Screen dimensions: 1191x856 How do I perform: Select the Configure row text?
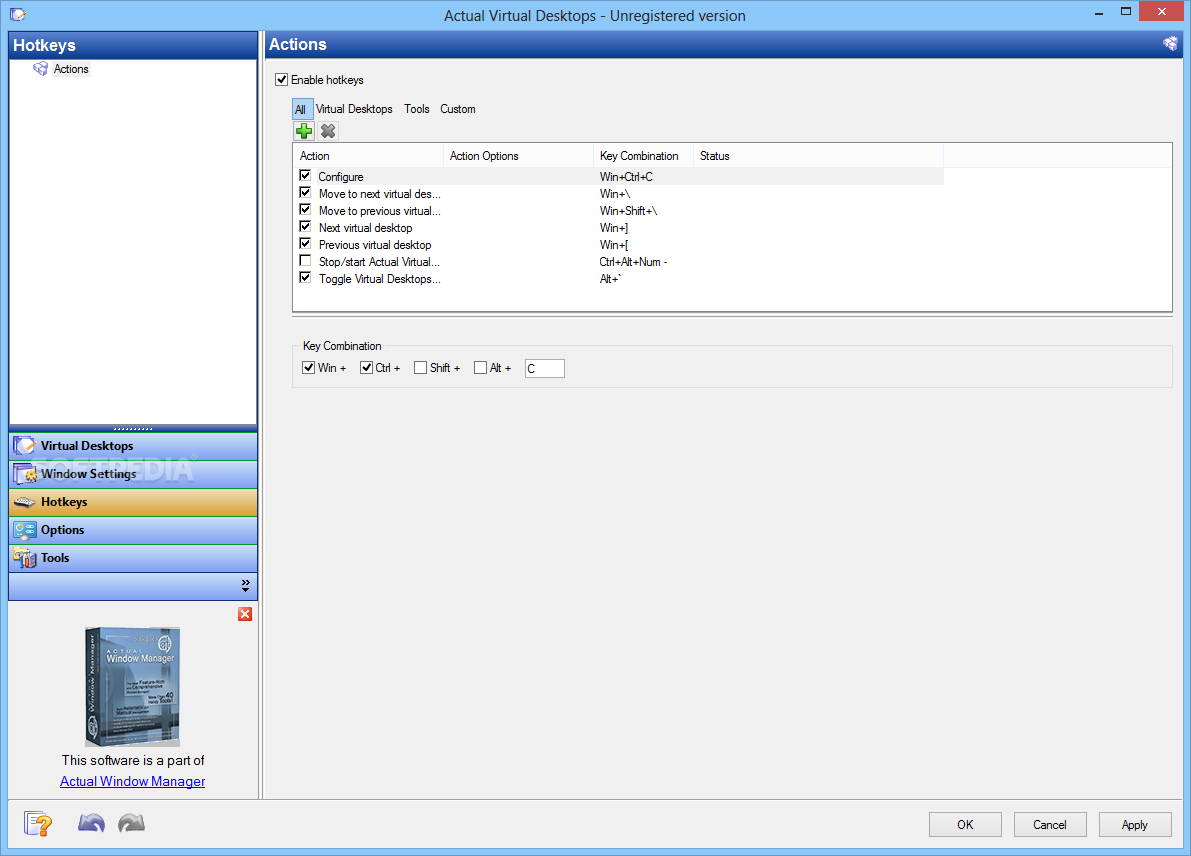[x=340, y=177]
